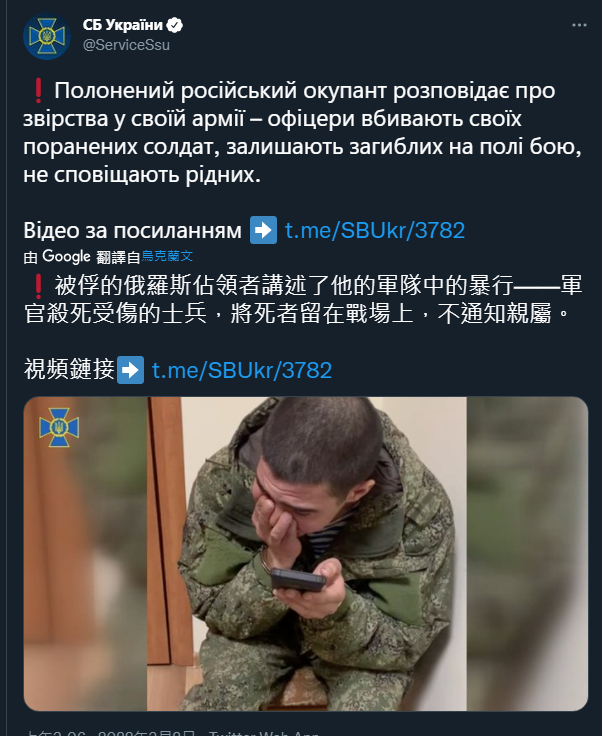Click the tweet timestamp below the video
Viewport: 602px width, 736px height.
(111, 733)
